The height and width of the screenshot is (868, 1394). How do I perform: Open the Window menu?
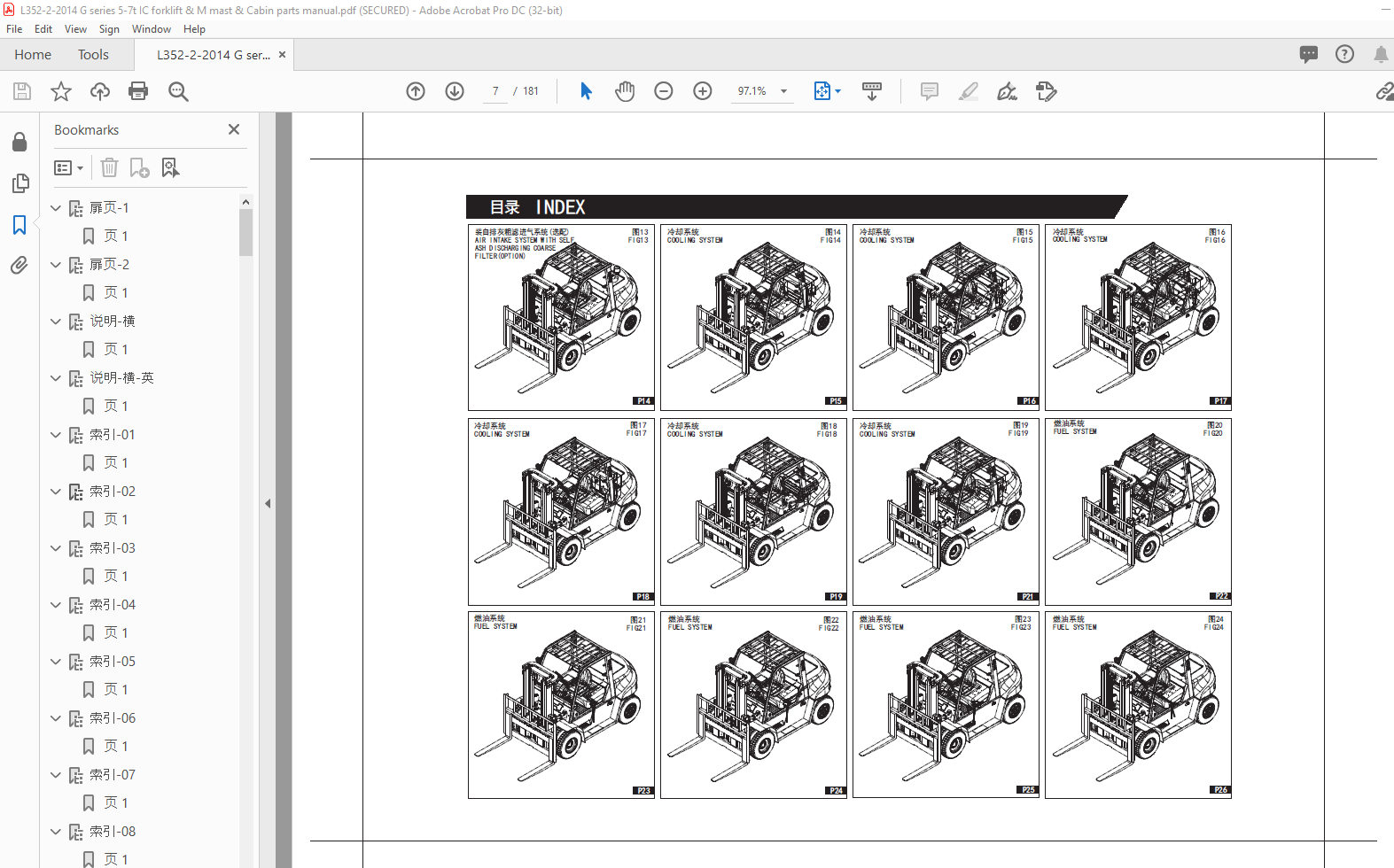pyautogui.click(x=152, y=29)
